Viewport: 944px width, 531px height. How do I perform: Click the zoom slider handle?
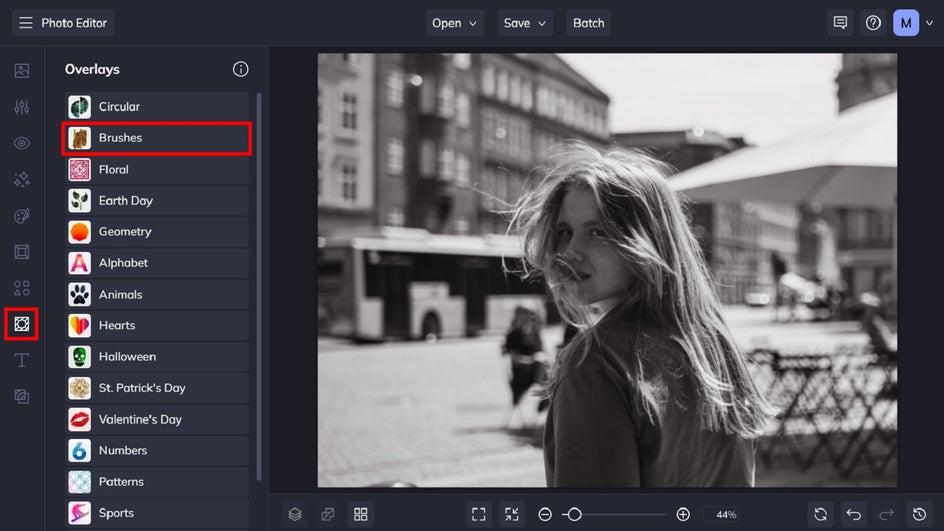tap(574, 514)
